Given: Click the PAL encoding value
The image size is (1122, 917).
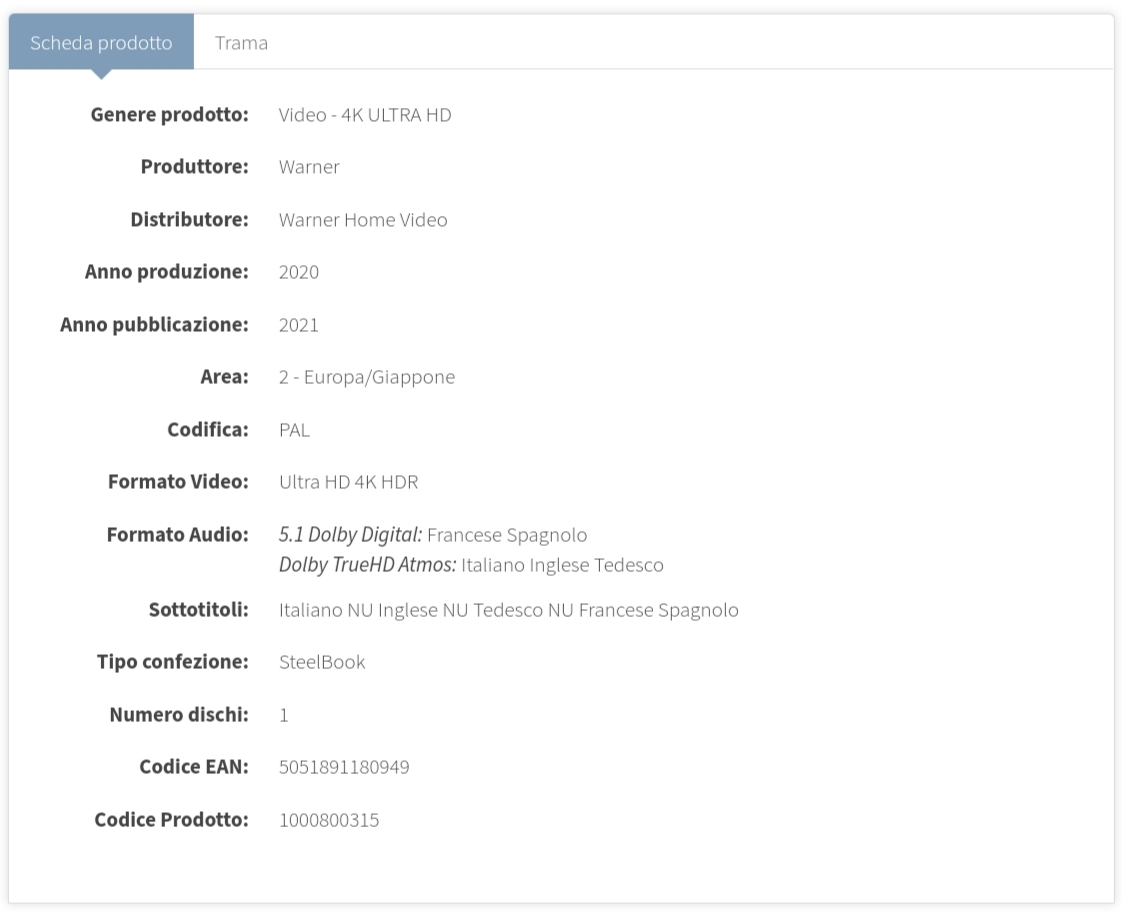Looking at the screenshot, I should click(294, 430).
